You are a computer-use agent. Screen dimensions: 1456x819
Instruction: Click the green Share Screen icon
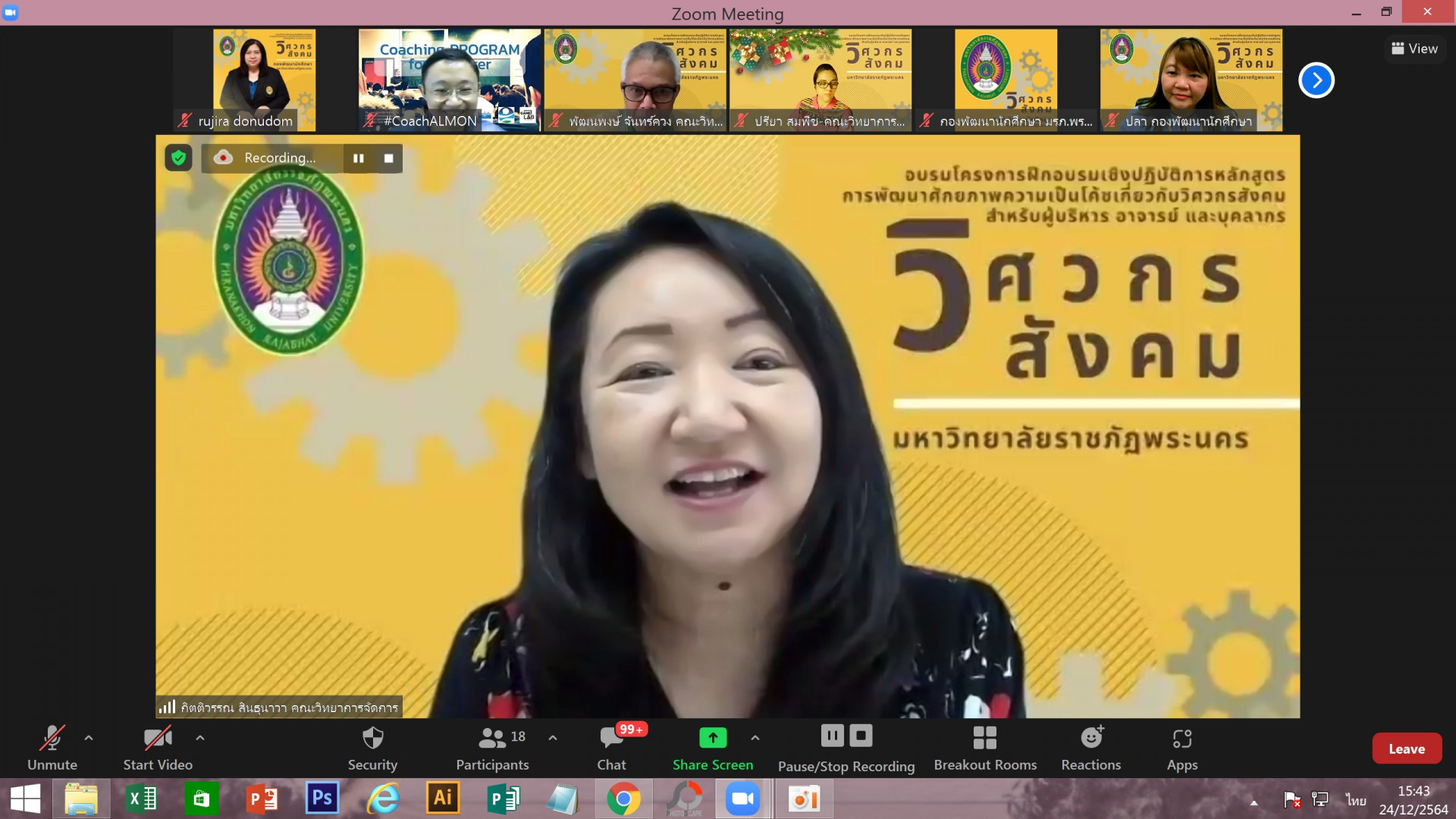point(712,737)
